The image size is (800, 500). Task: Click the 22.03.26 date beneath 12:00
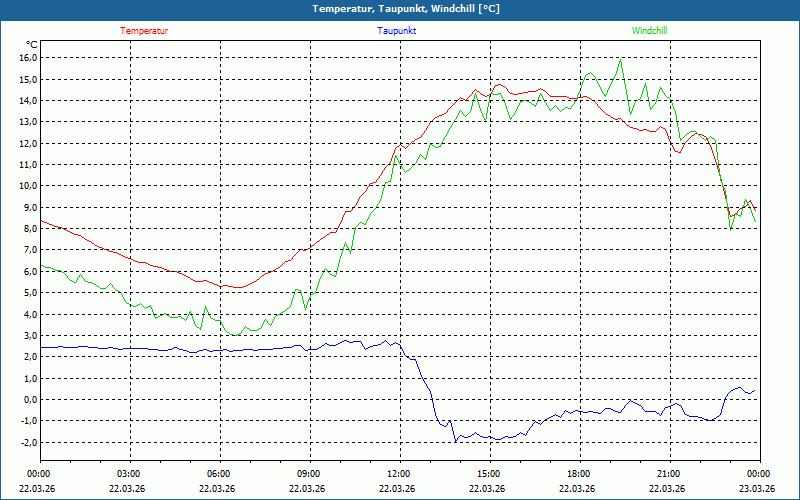[x=397, y=488]
